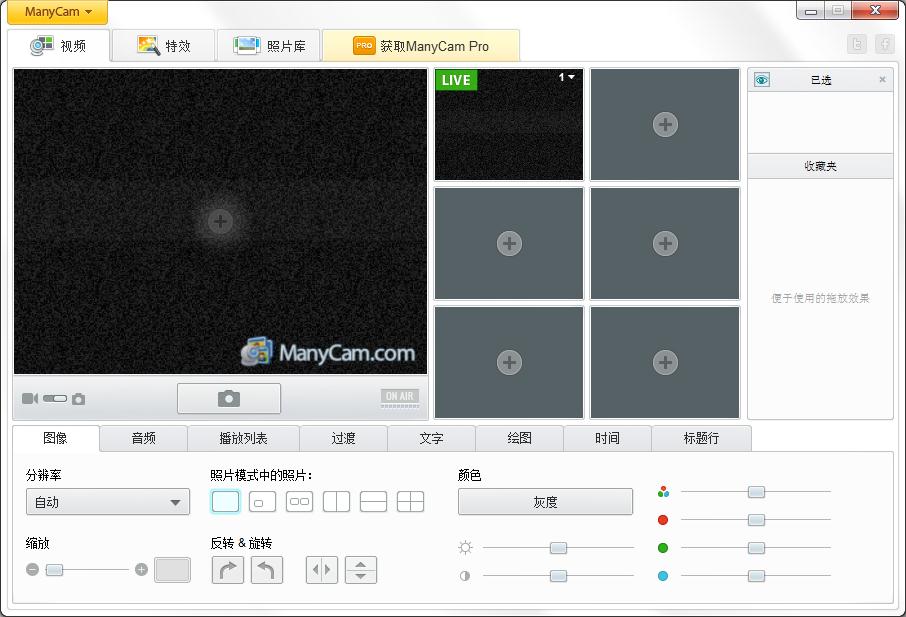Screen dimensions: 906x617
Task: Rotate the image clockwise
Action: 228,570
